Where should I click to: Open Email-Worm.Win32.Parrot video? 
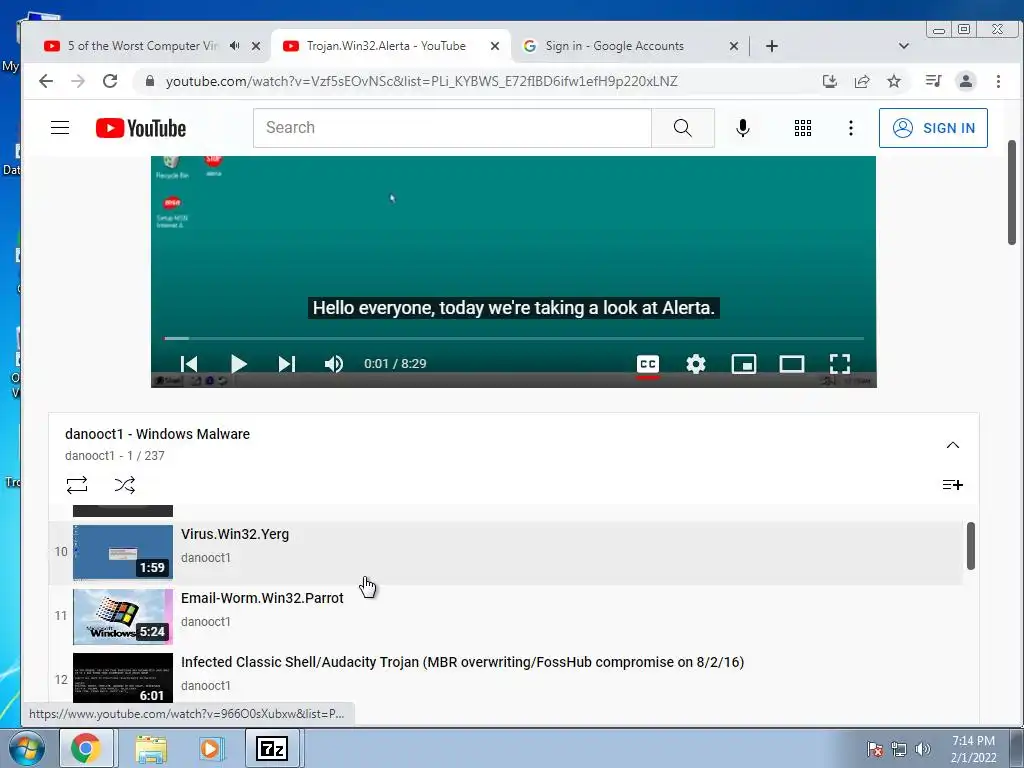point(506,616)
